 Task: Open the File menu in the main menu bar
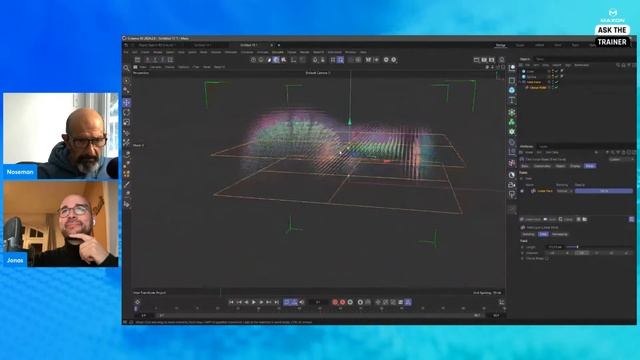tap(126, 52)
